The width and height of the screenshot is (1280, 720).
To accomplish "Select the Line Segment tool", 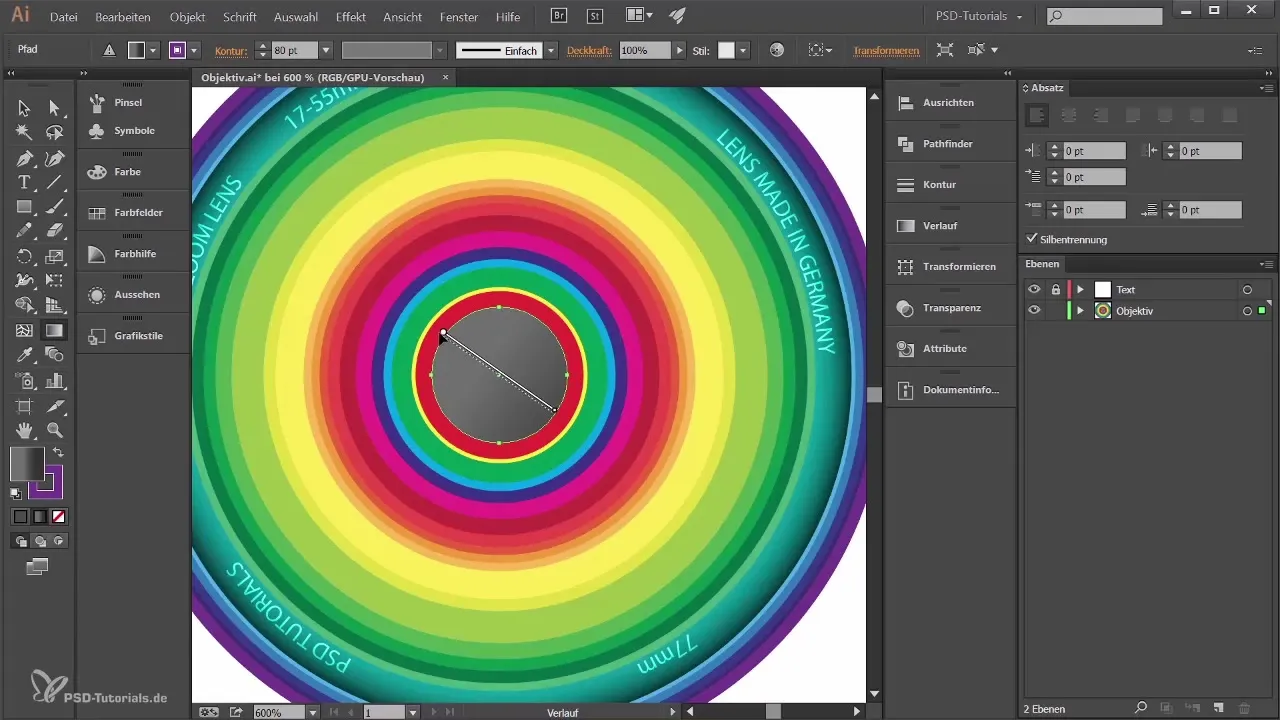I will (55, 182).
